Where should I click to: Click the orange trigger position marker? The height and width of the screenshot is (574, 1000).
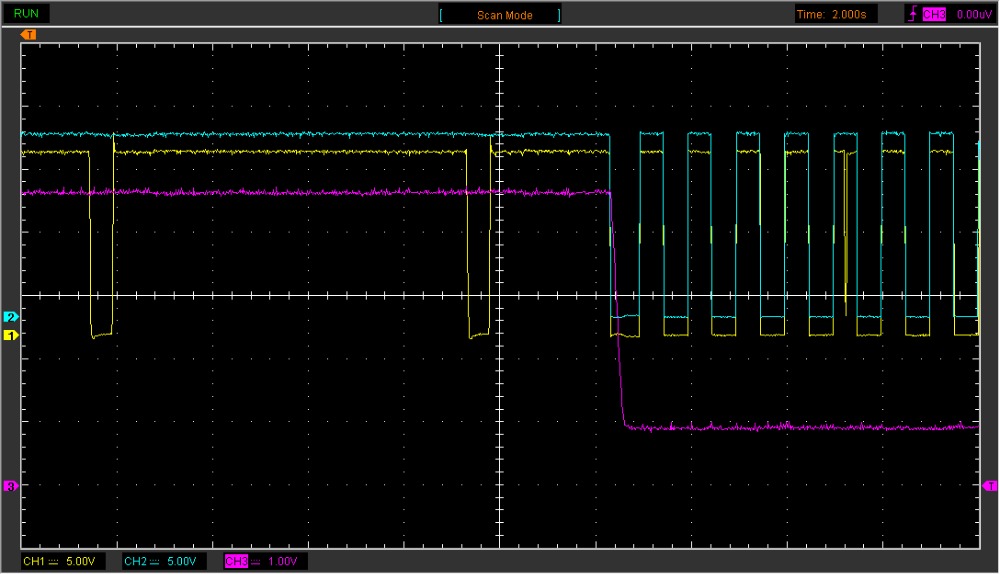(29, 35)
